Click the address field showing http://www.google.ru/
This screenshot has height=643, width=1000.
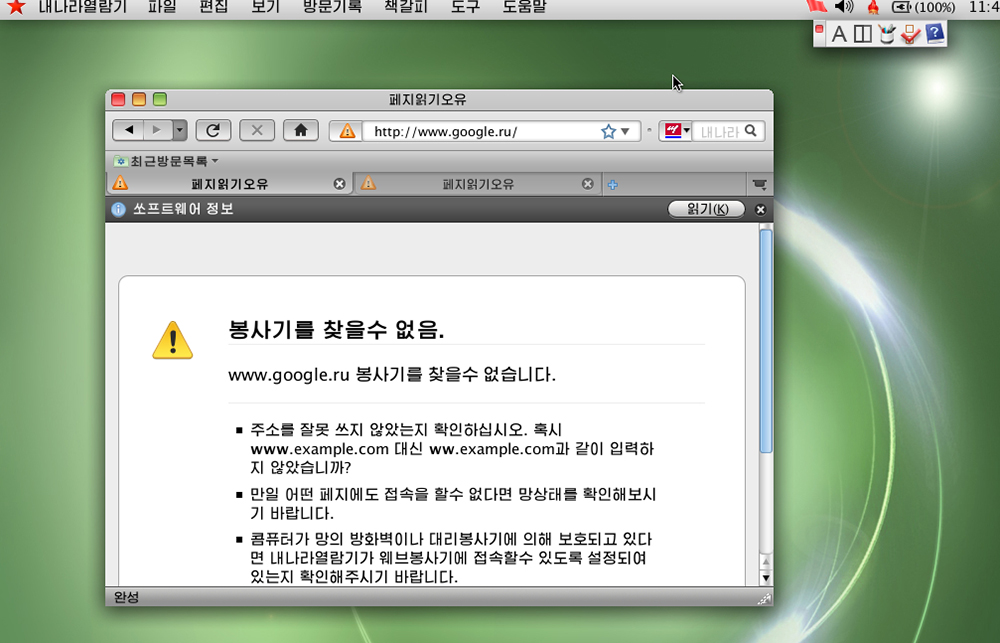pyautogui.click(x=480, y=131)
